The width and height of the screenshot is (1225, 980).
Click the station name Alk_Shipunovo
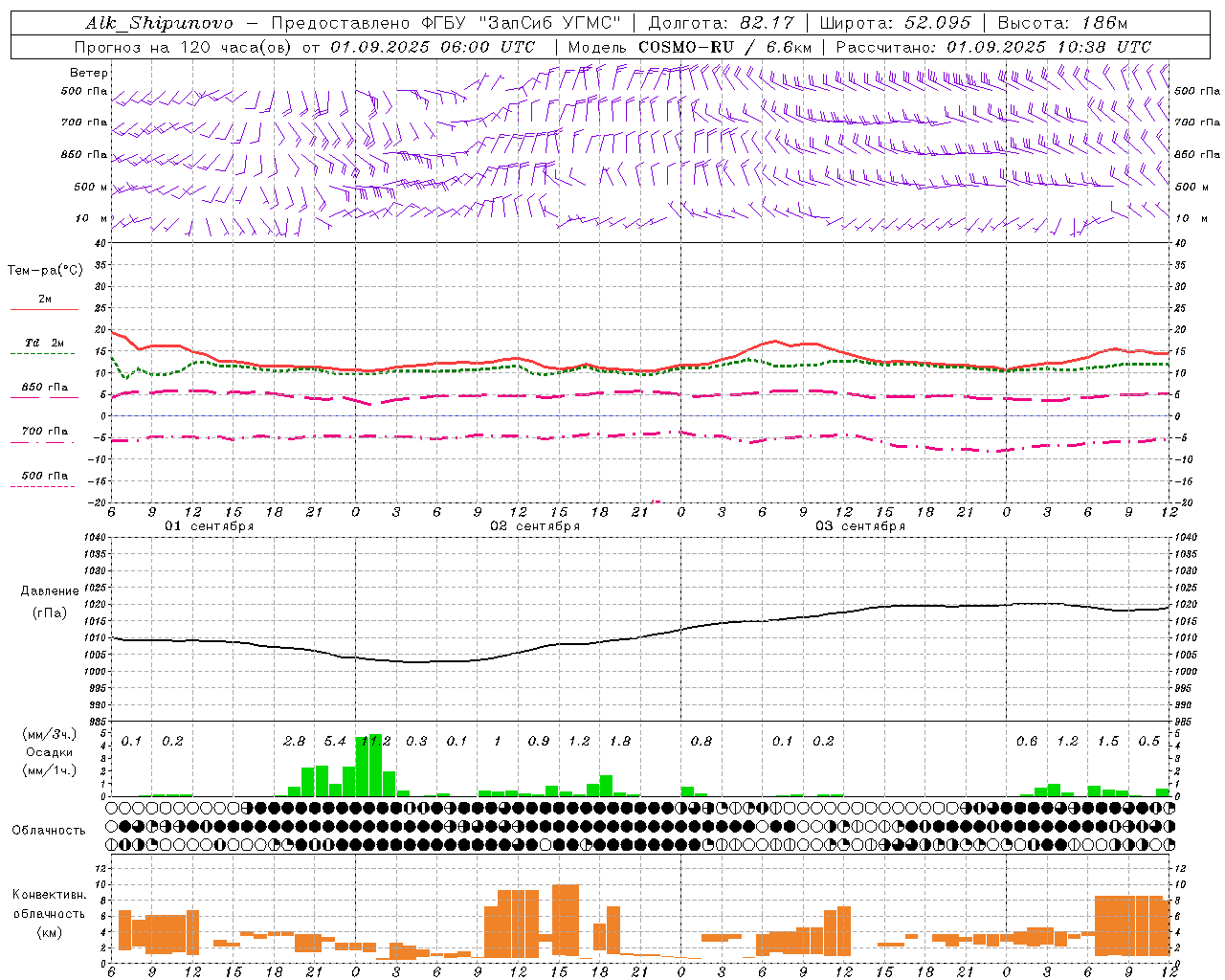(159, 23)
